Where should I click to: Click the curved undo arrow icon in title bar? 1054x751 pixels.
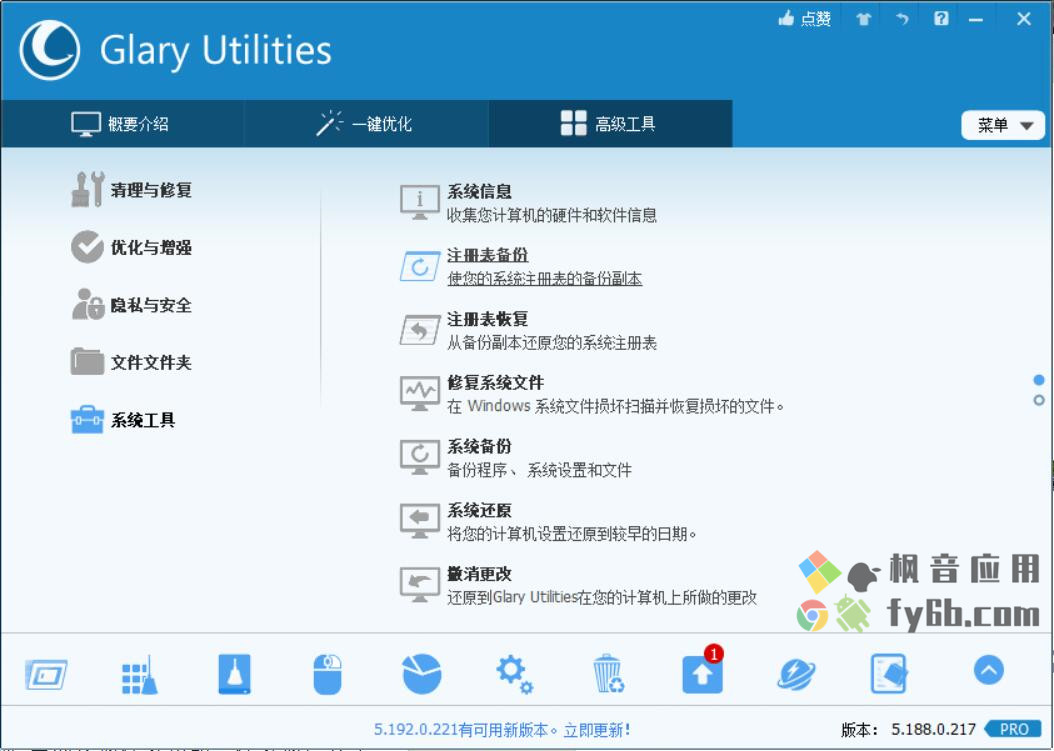pyautogui.click(x=902, y=19)
